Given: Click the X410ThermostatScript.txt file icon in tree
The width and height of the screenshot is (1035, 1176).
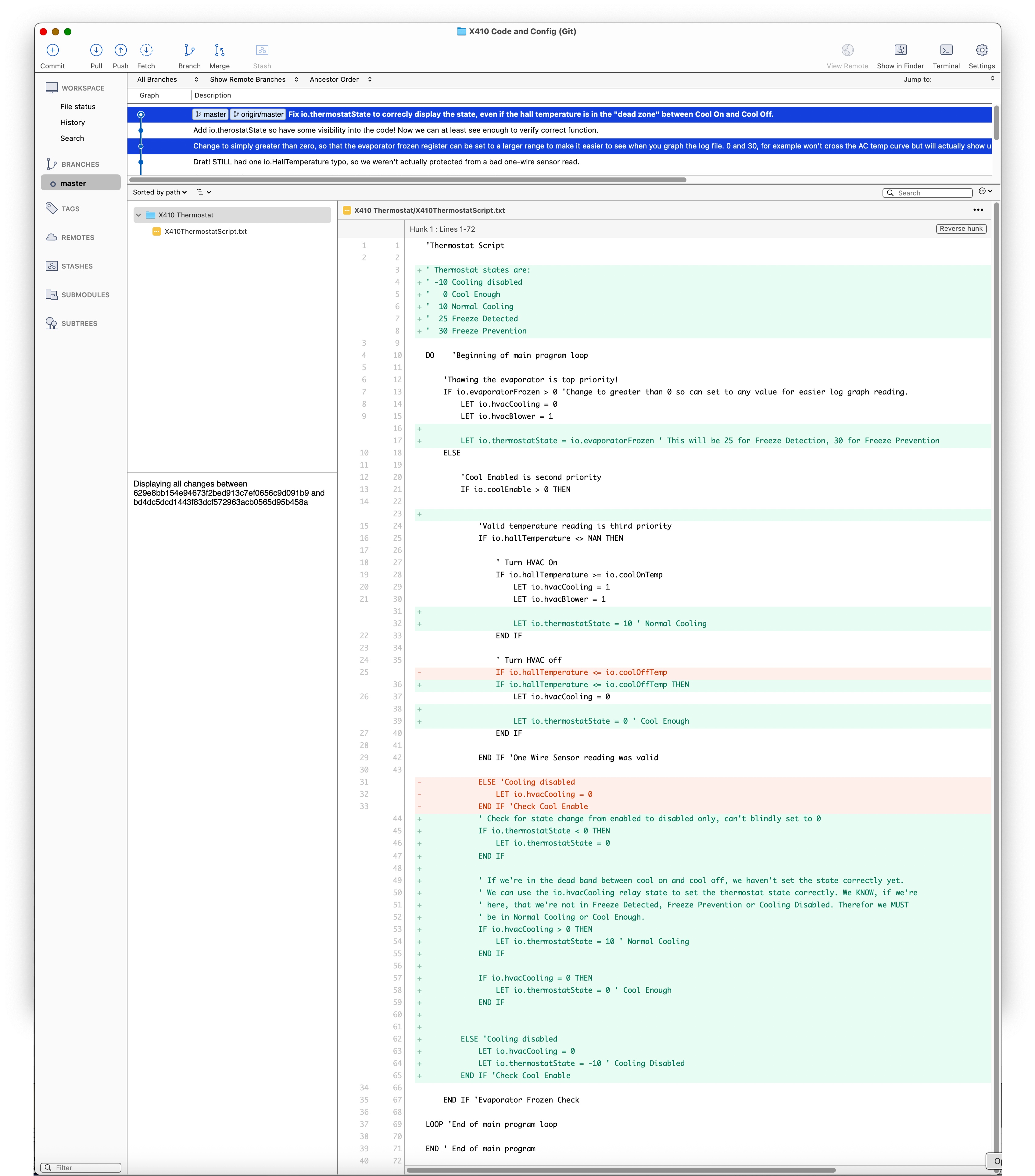Looking at the screenshot, I should click(156, 231).
